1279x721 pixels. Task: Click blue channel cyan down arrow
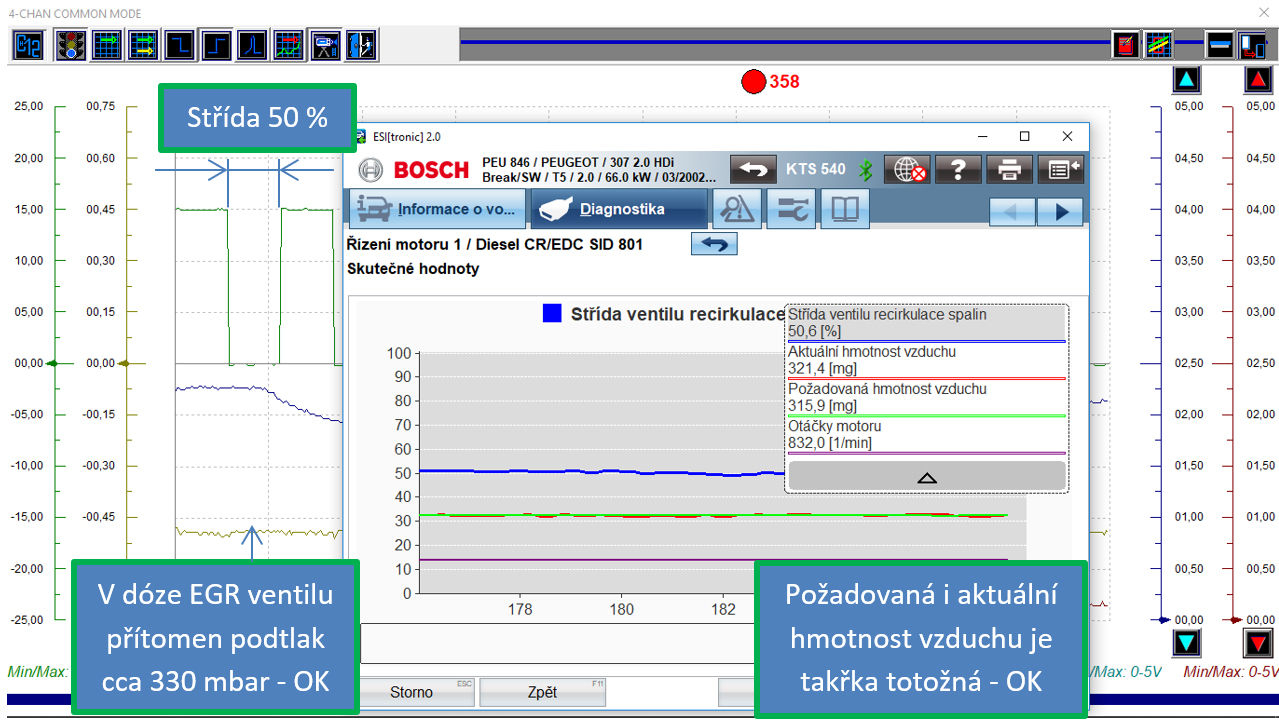click(x=1187, y=643)
